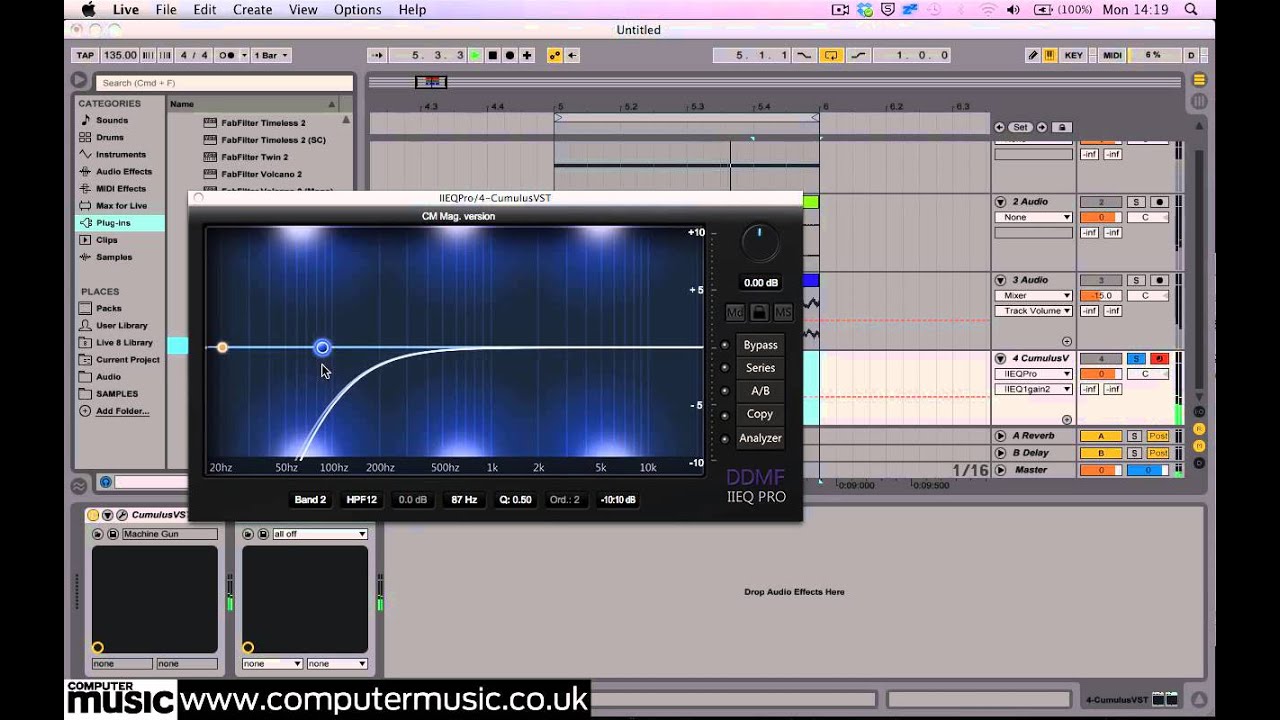Stop playback with the square stop button
This screenshot has height=720, width=1280.
point(493,56)
